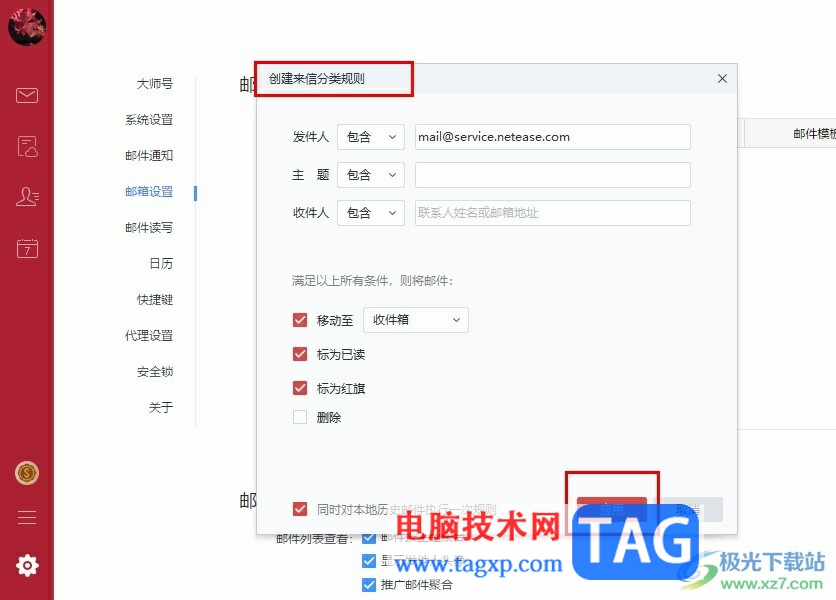Click the 收件人 contact input field

(x=553, y=213)
